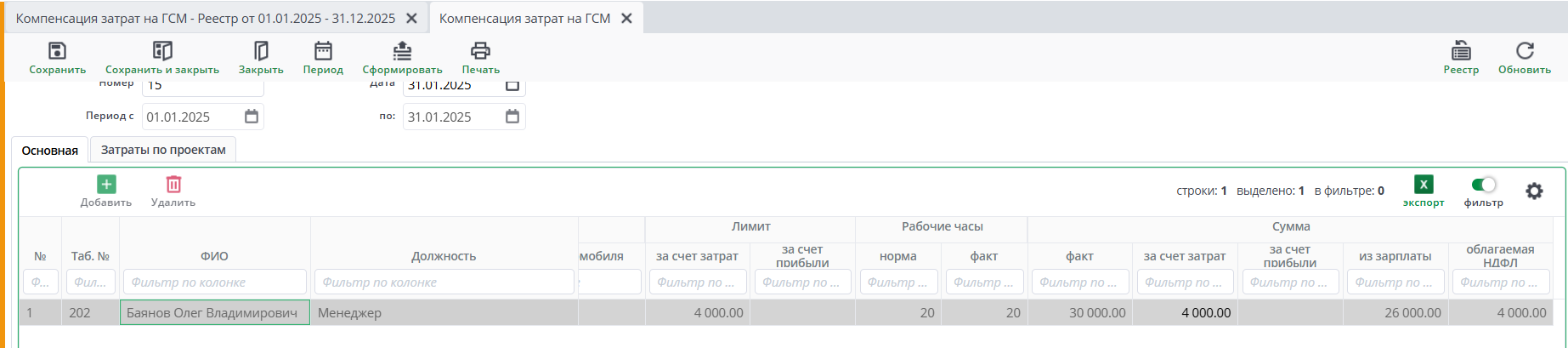This screenshot has height=348, width=1568.
Task: Open the Registry (Реестр) list icon
Action: (1461, 51)
